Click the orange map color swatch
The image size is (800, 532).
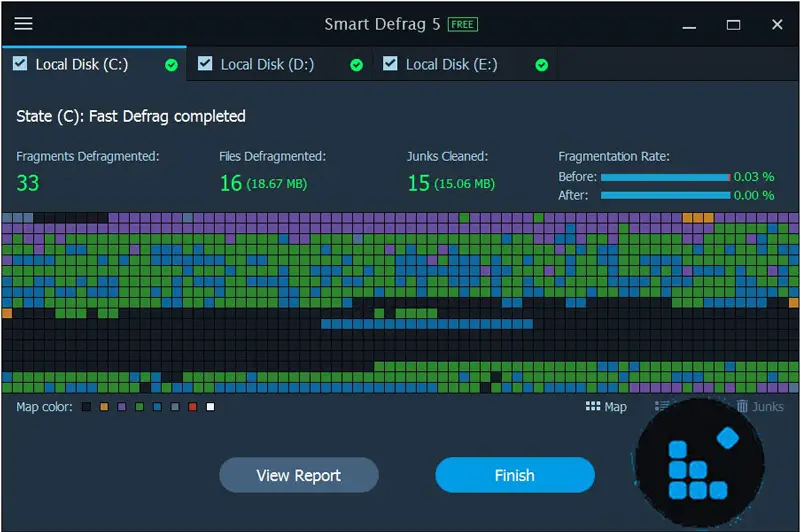pos(104,407)
